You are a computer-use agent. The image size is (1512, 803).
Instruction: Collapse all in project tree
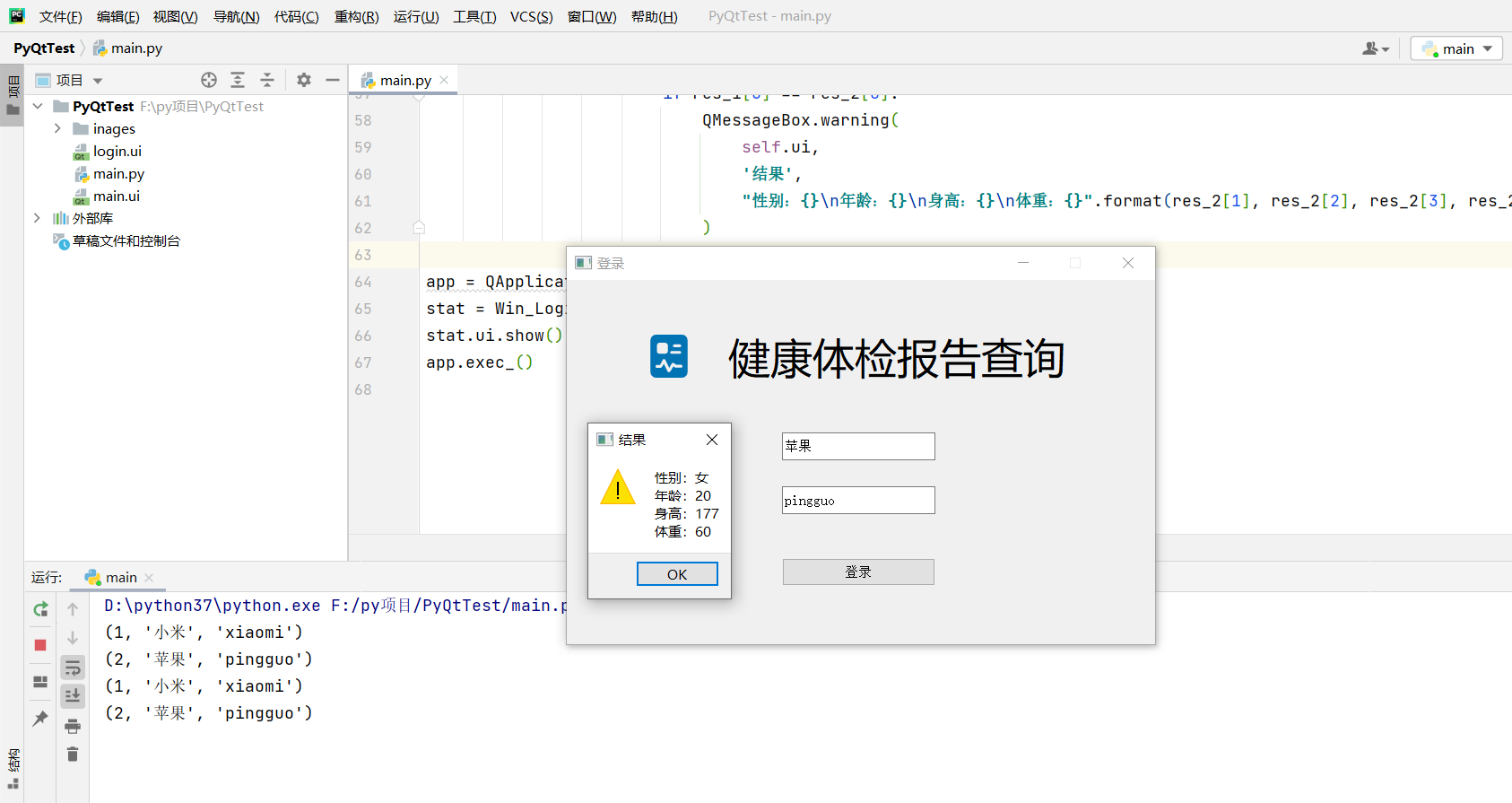point(267,80)
